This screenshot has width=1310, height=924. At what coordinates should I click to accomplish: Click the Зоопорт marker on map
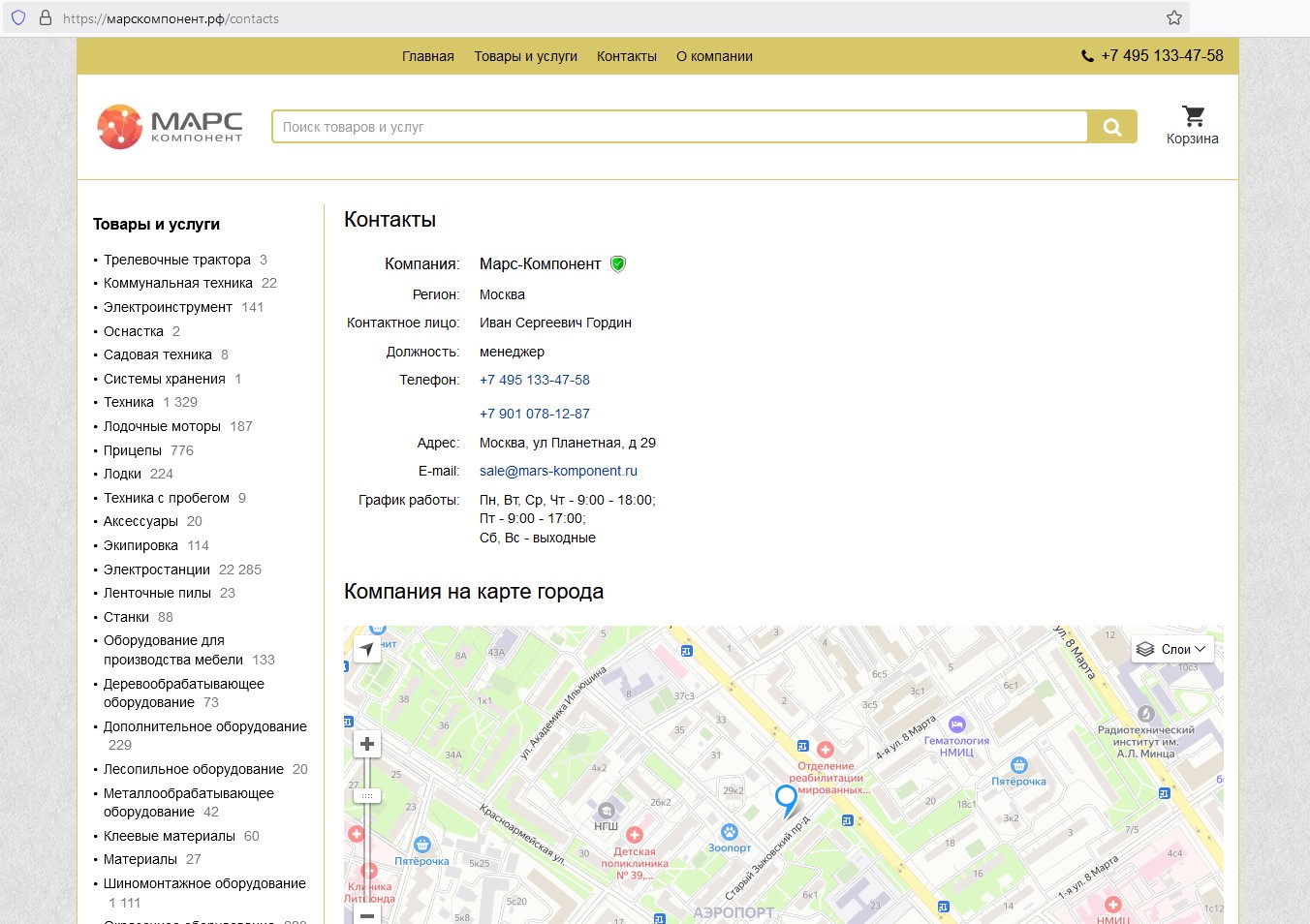tap(729, 833)
